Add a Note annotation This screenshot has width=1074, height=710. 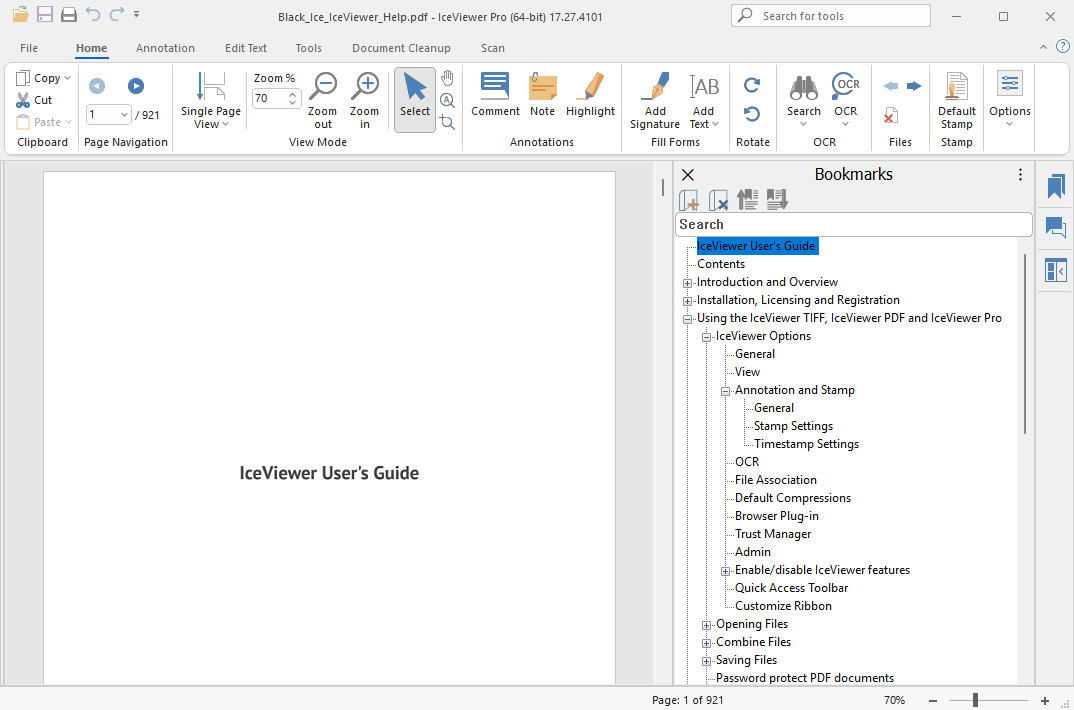point(542,94)
